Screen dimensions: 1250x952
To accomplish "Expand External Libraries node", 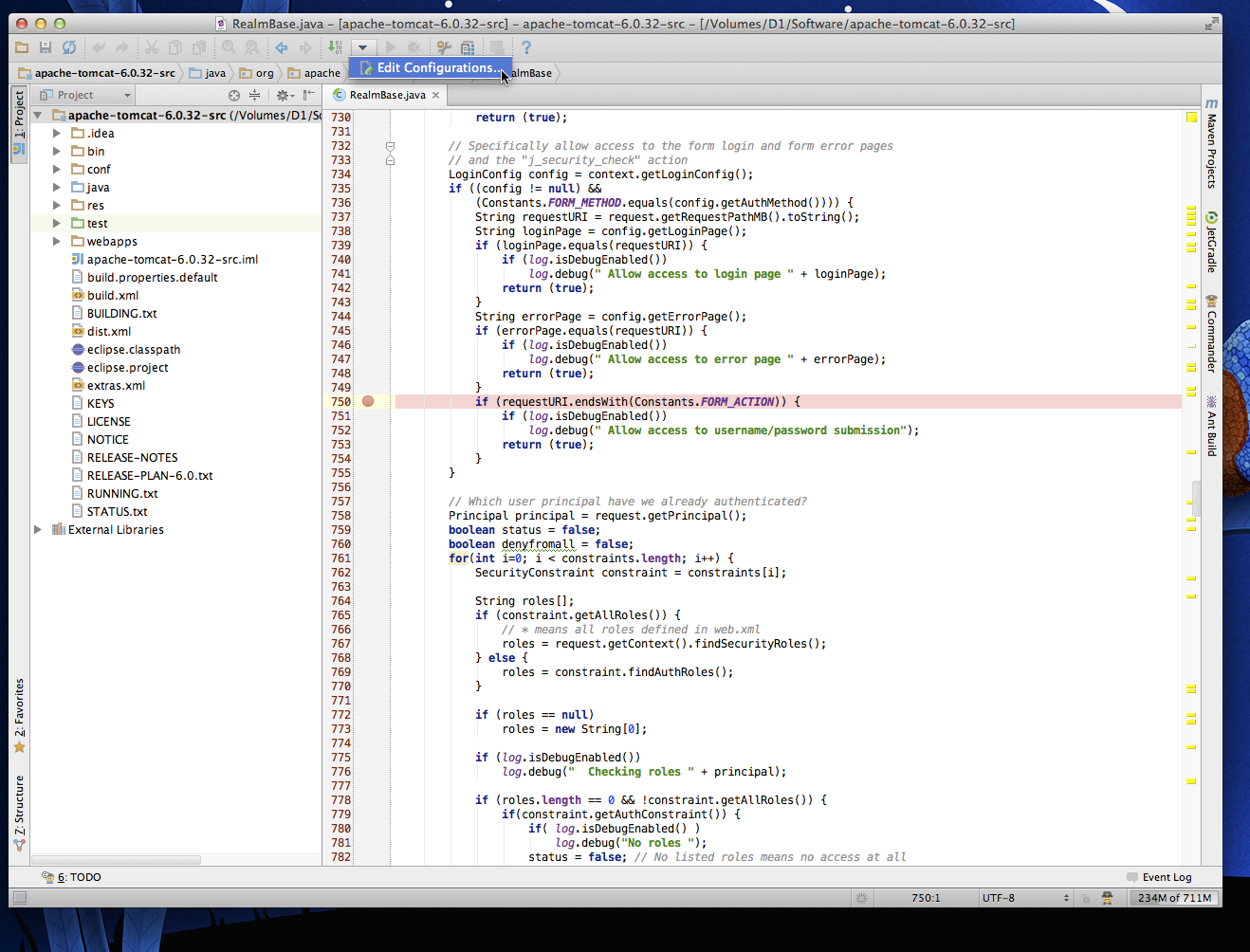I will tap(38, 530).
